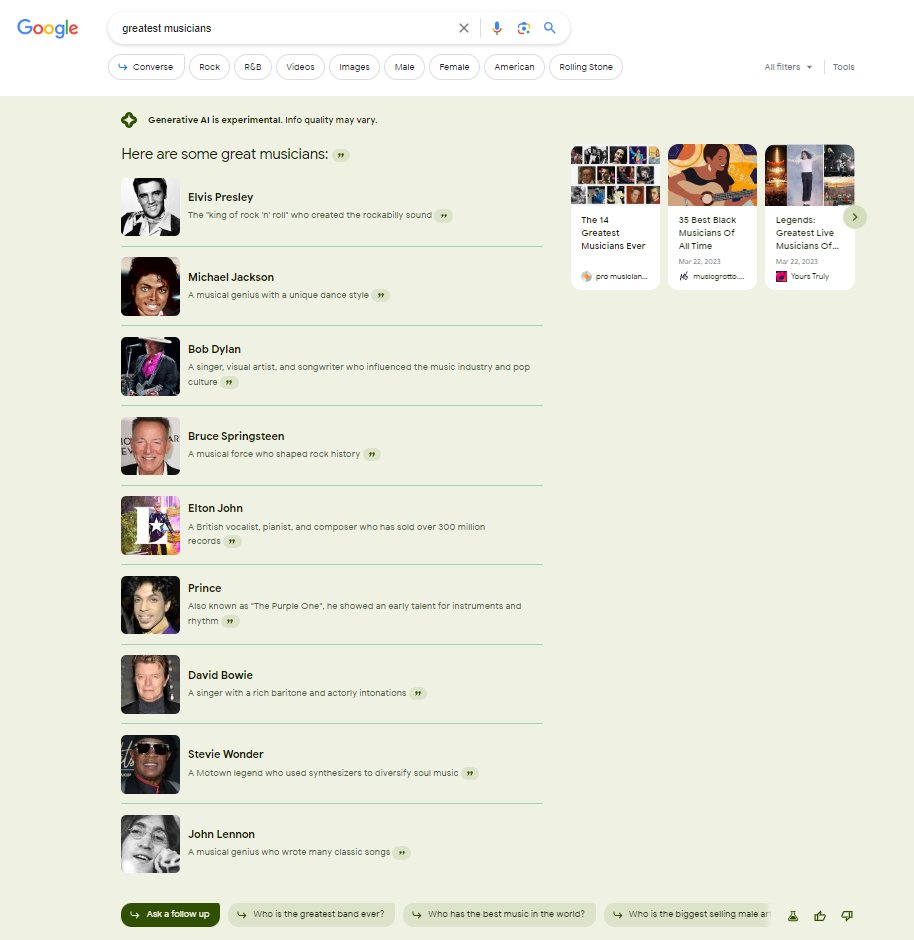This screenshot has width=914, height=940.
Task: Give thumbs up feedback
Action: tap(820, 915)
